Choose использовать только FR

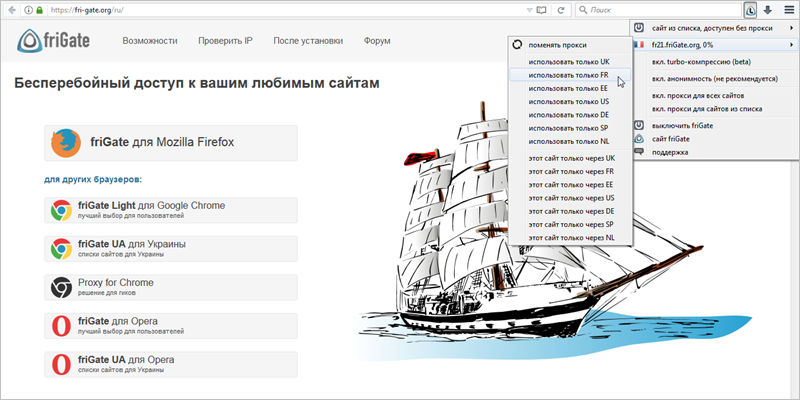pos(570,75)
